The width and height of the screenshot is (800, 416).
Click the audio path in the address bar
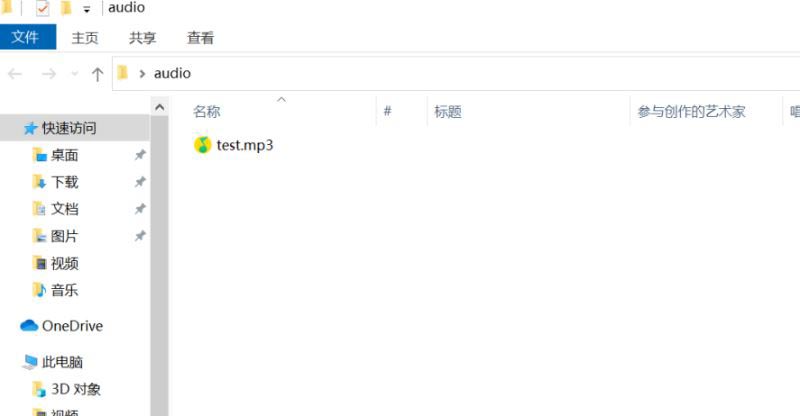pos(172,74)
